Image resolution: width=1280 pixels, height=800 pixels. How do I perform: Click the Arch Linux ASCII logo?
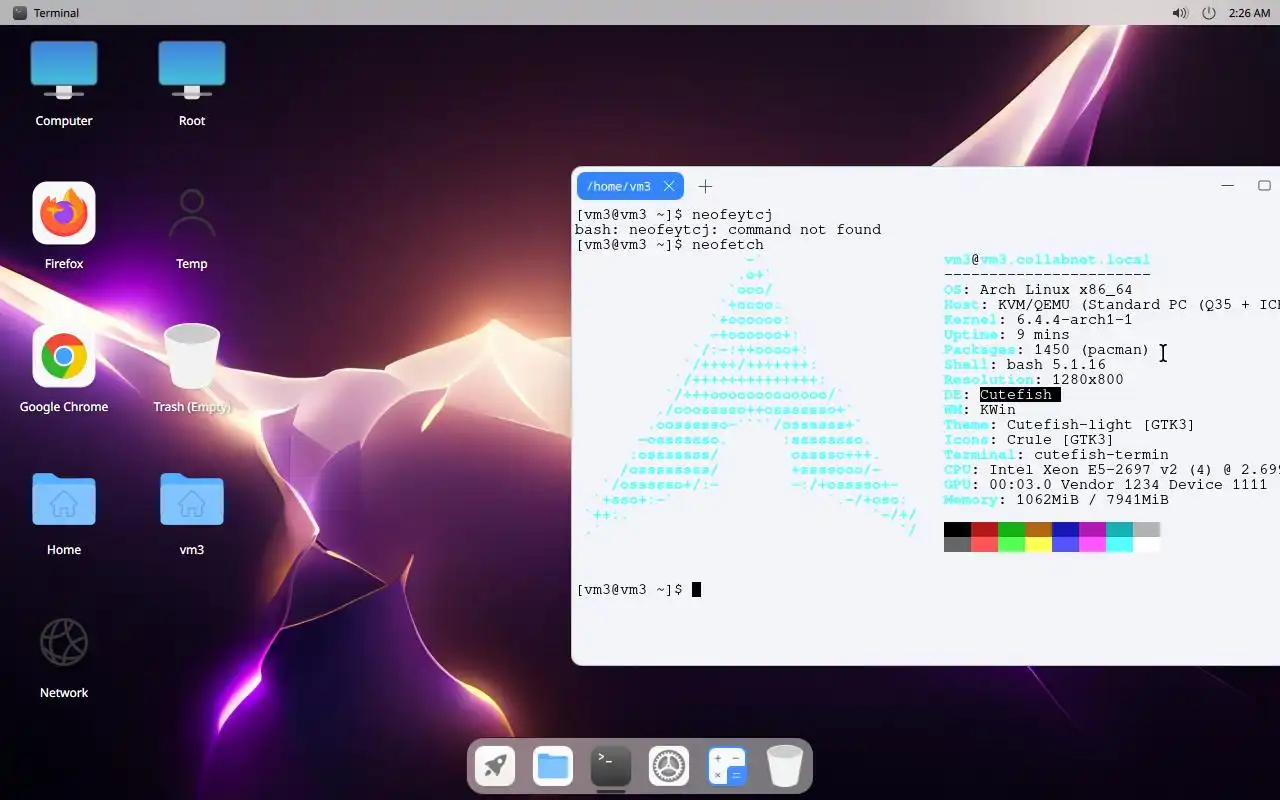pos(751,395)
